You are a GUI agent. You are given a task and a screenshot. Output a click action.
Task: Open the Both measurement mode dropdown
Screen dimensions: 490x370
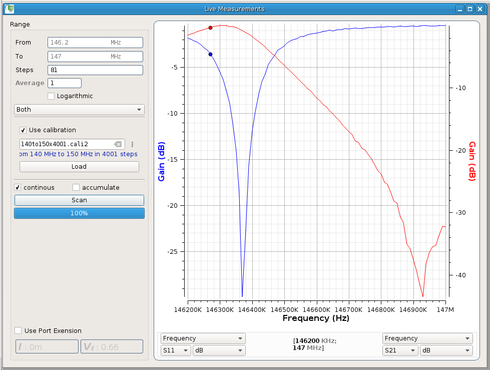(79, 109)
